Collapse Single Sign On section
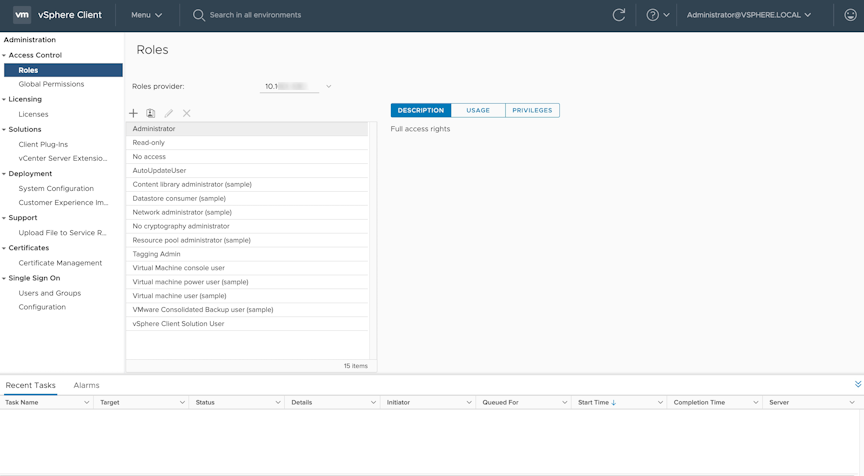Viewport: 864px width, 476px height. (x=4, y=278)
